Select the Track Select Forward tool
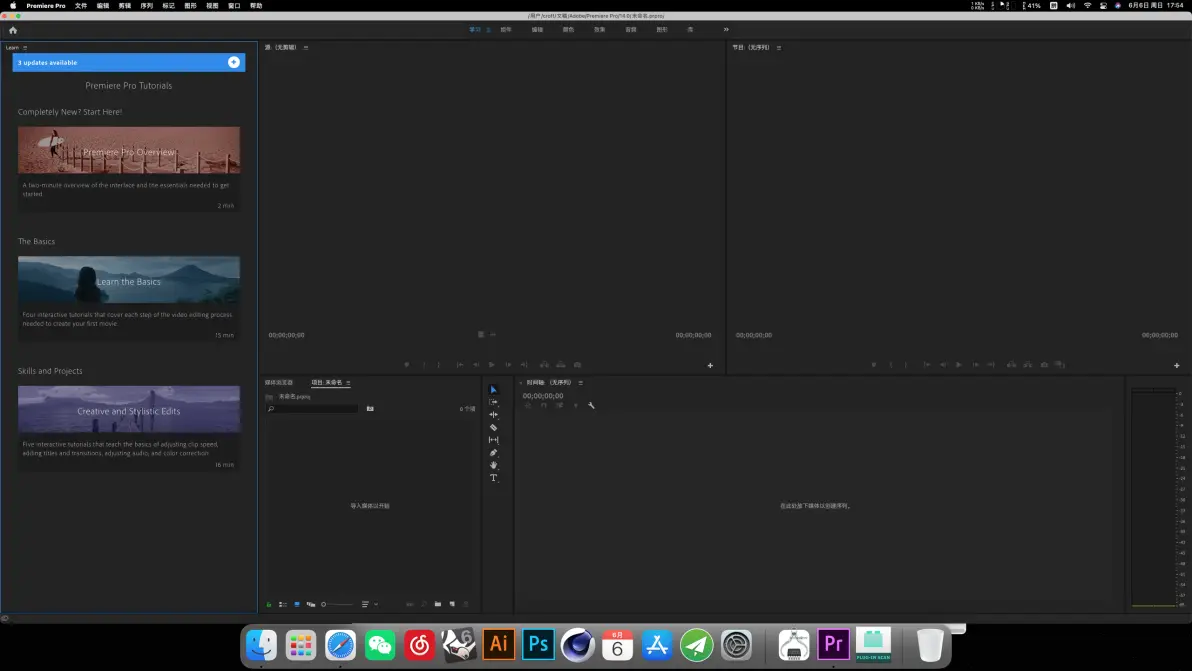The height and width of the screenshot is (671, 1192). [493, 402]
